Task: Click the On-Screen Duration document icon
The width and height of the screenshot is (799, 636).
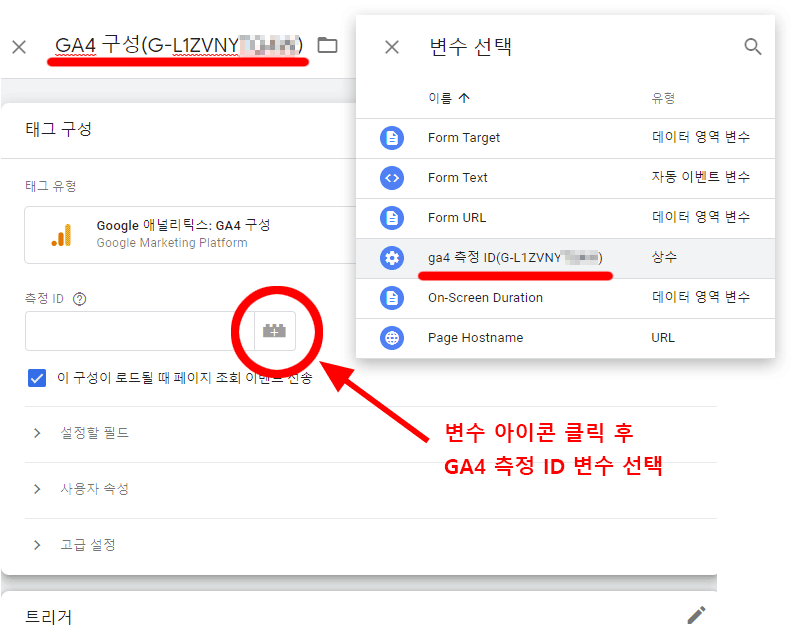Action: coord(392,298)
